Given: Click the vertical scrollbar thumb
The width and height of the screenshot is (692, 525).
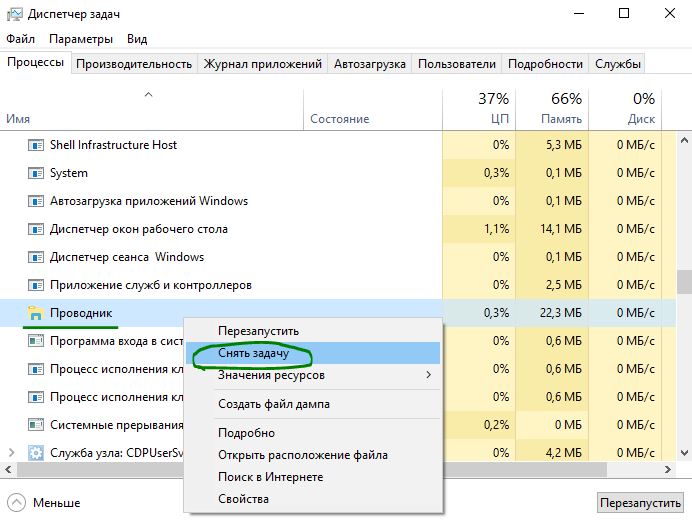Looking at the screenshot, I should [x=684, y=282].
